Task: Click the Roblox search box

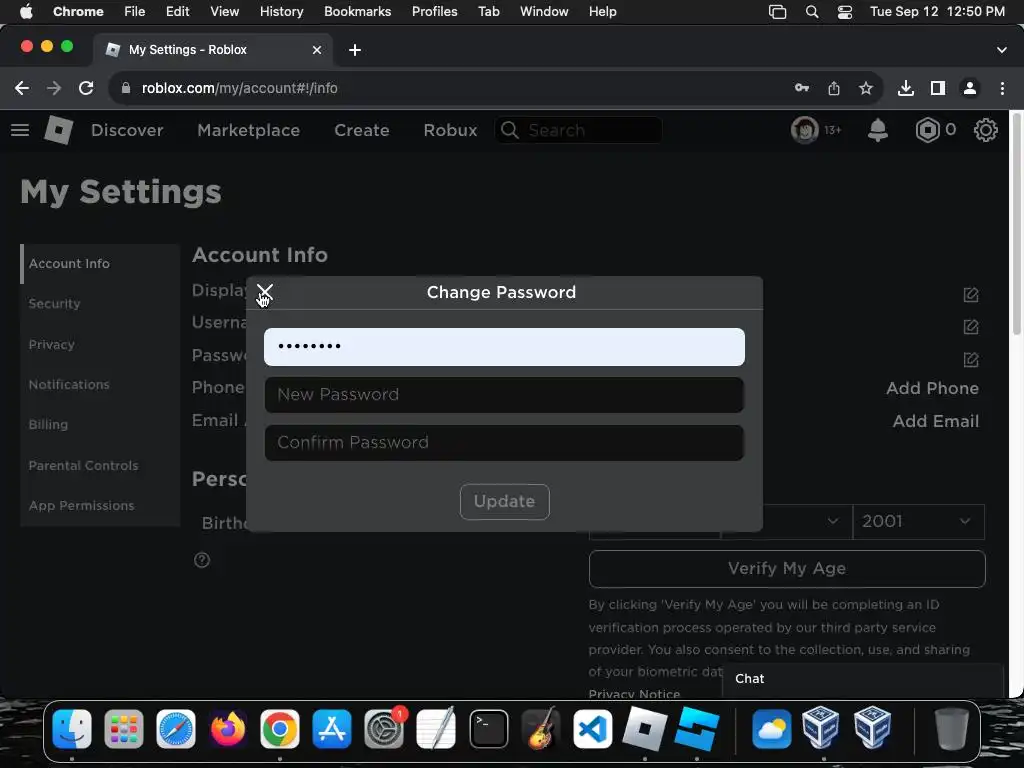Action: (579, 130)
